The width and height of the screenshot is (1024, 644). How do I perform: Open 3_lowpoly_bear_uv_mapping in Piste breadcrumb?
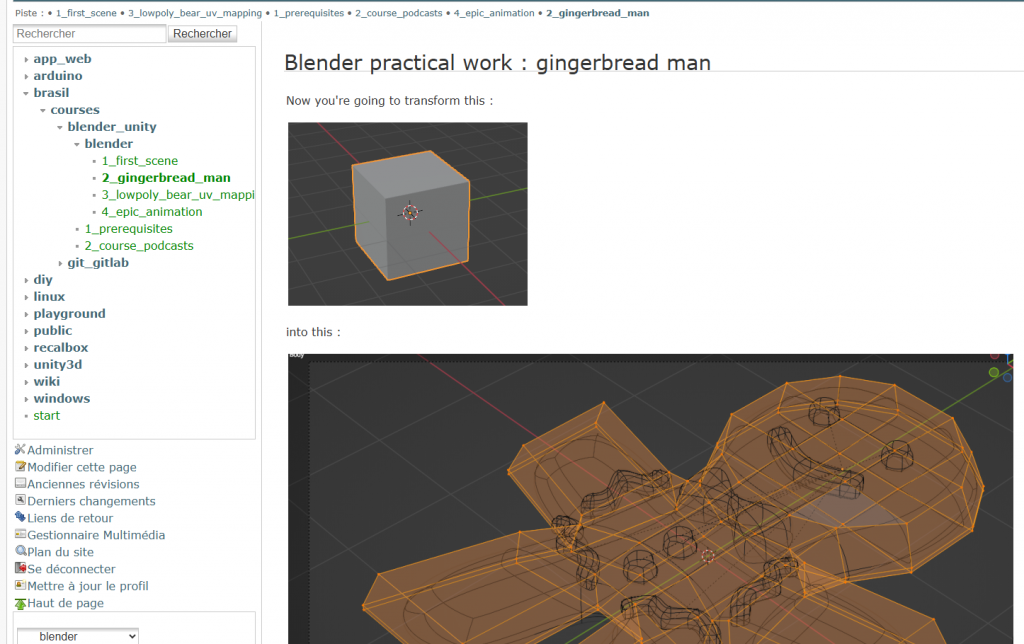coord(195,13)
